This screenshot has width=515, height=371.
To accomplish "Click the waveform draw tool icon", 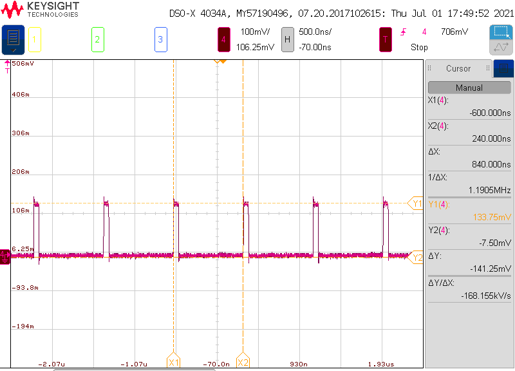I will pos(501,47).
